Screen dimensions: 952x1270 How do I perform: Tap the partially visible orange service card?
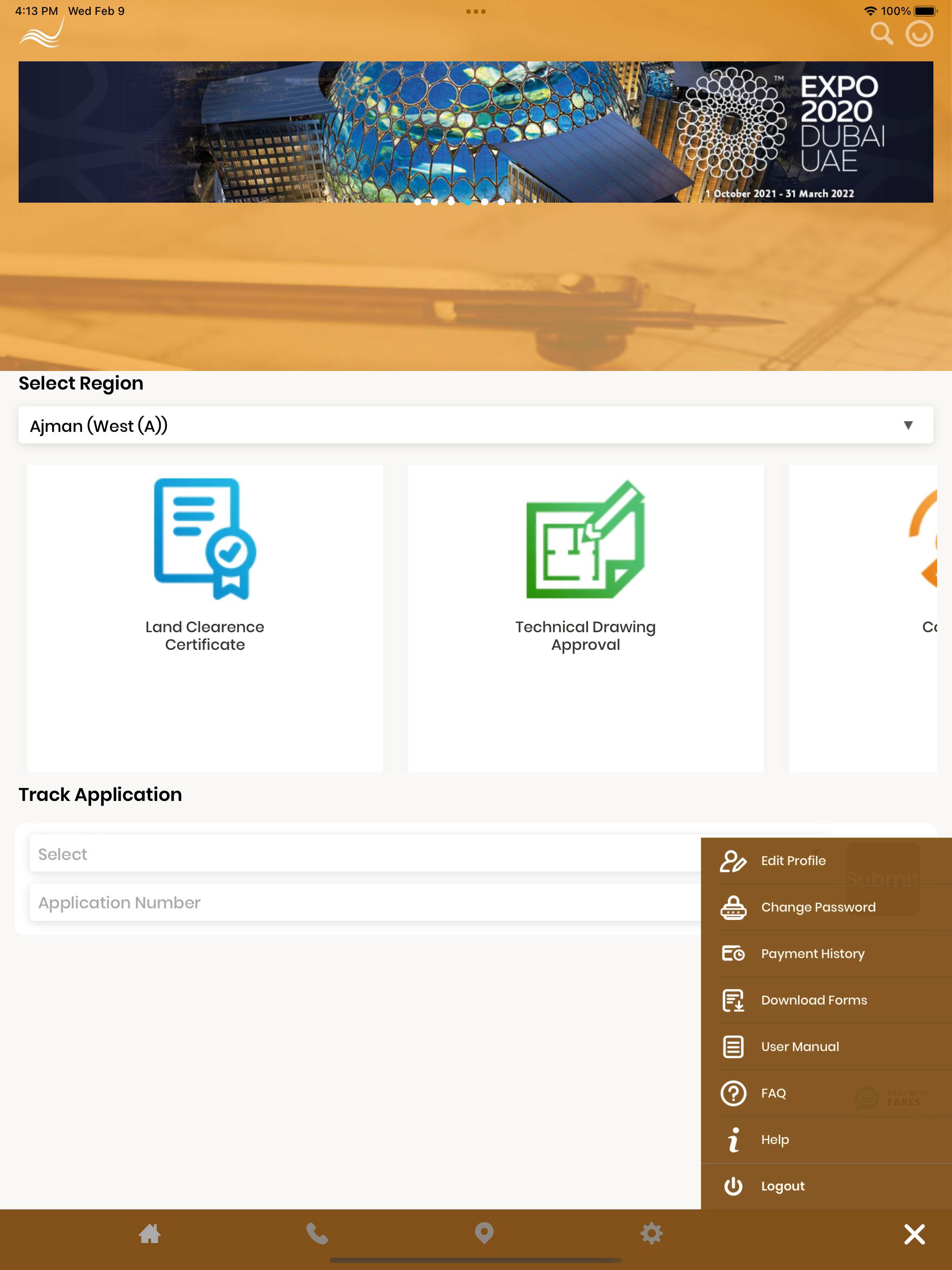pyautogui.click(x=863, y=618)
